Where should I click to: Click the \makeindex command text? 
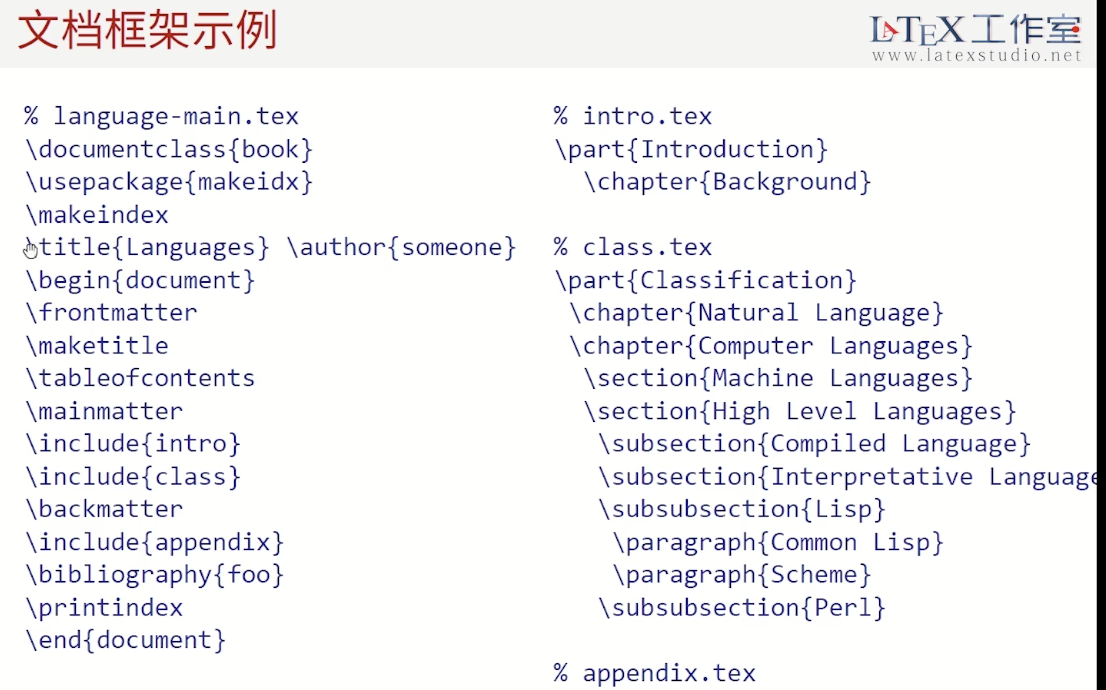tap(97, 215)
